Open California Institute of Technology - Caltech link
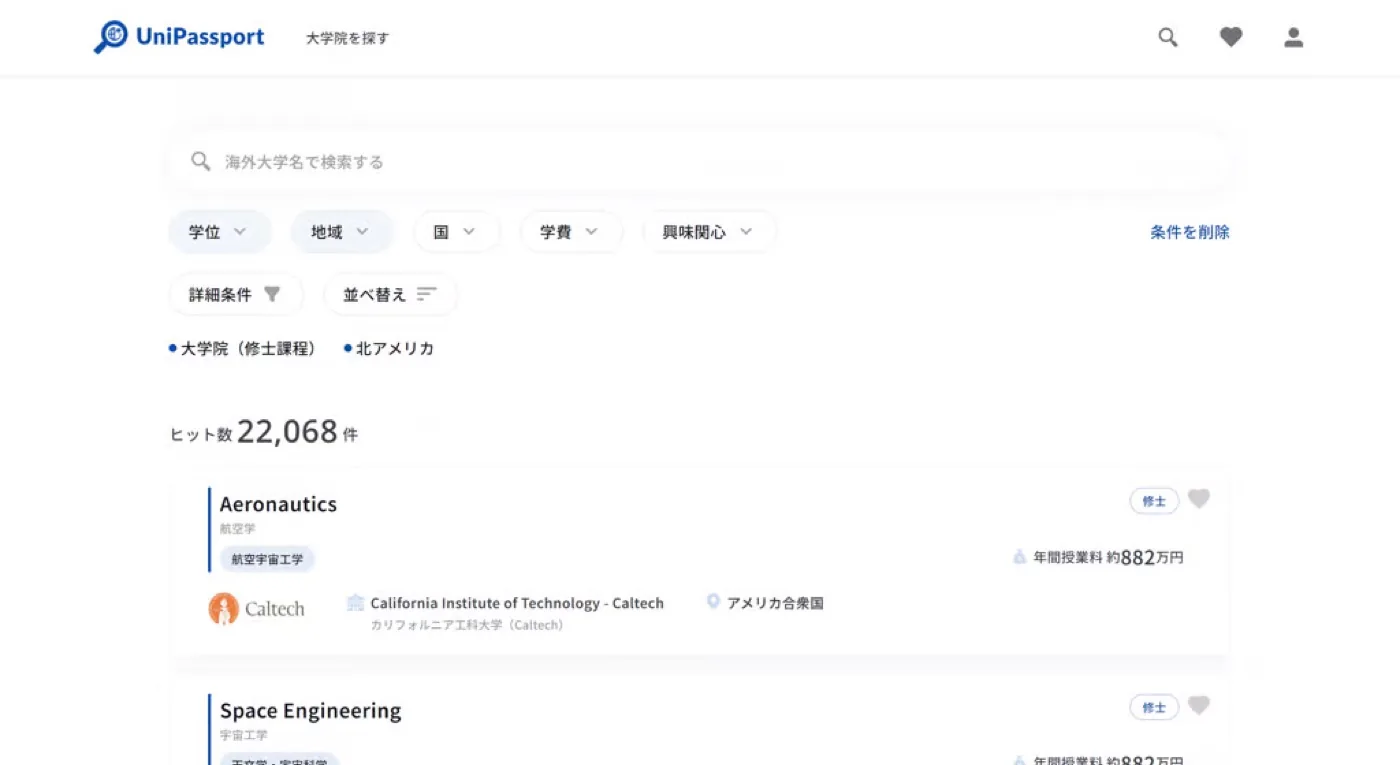This screenshot has height=765, width=1400. pos(517,603)
